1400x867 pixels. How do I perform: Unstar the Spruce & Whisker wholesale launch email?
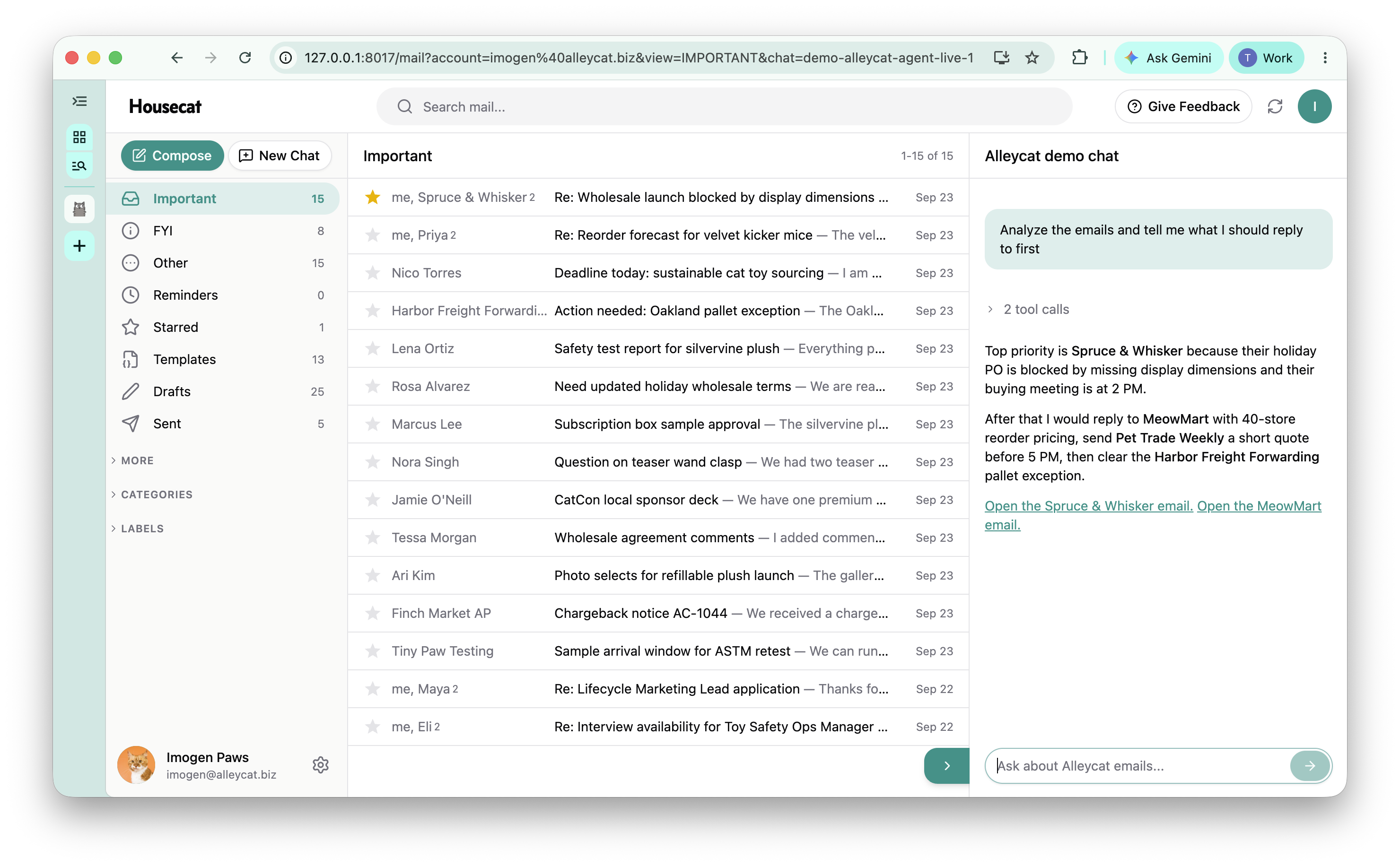click(373, 197)
